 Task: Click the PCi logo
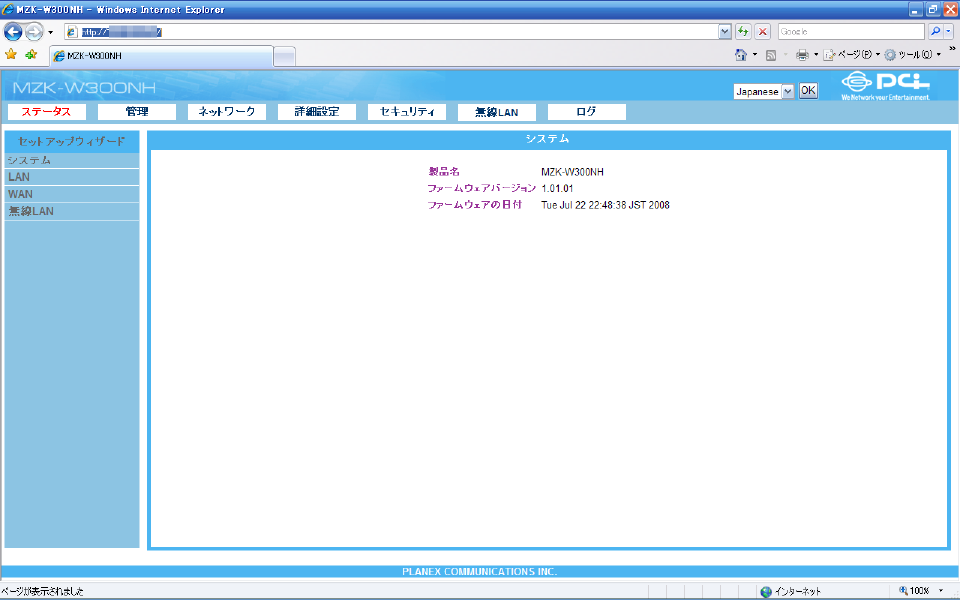(886, 86)
